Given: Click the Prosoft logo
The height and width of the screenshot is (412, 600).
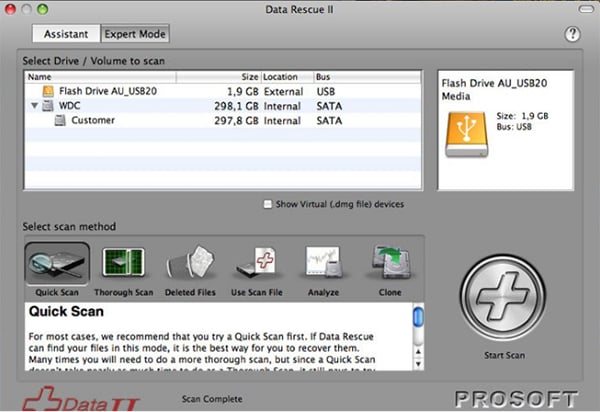Looking at the screenshot, I should pyautogui.click(x=516, y=399).
